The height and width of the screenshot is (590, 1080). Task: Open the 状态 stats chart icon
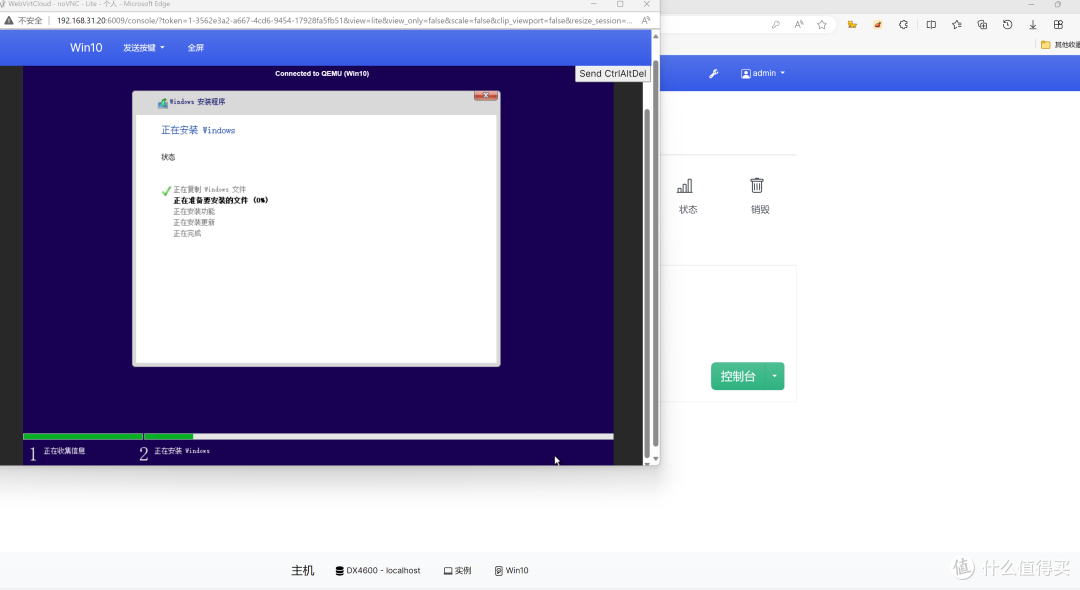tap(685, 186)
